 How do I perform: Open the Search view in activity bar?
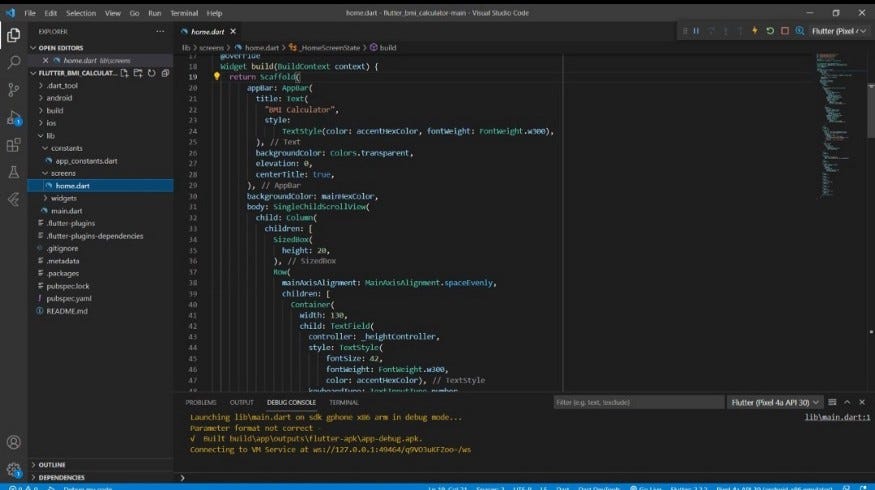[x=13, y=62]
